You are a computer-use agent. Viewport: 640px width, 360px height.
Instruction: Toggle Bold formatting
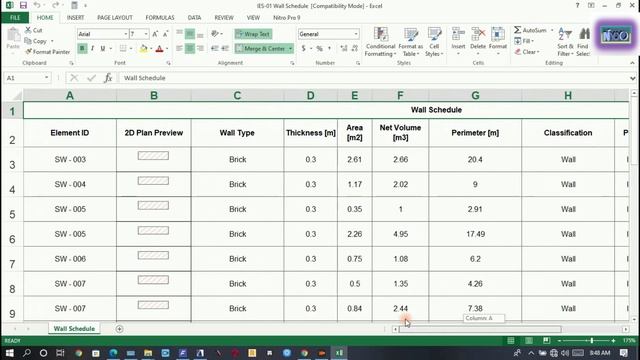[x=82, y=49]
